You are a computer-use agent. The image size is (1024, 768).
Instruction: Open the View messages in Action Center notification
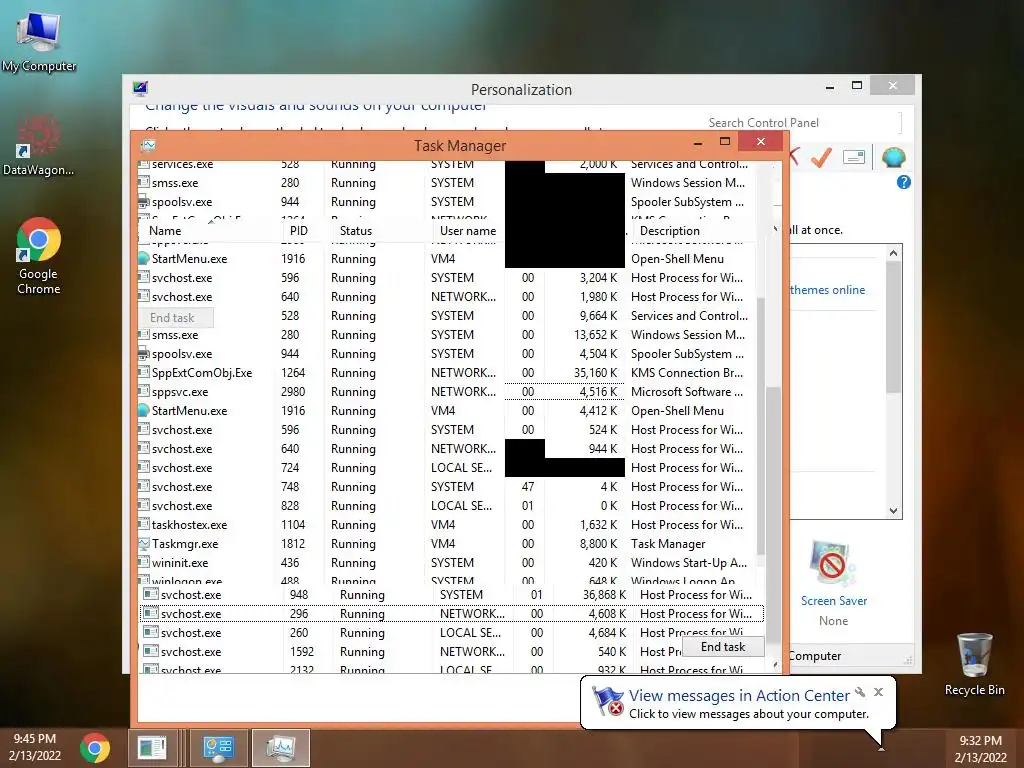click(x=739, y=696)
